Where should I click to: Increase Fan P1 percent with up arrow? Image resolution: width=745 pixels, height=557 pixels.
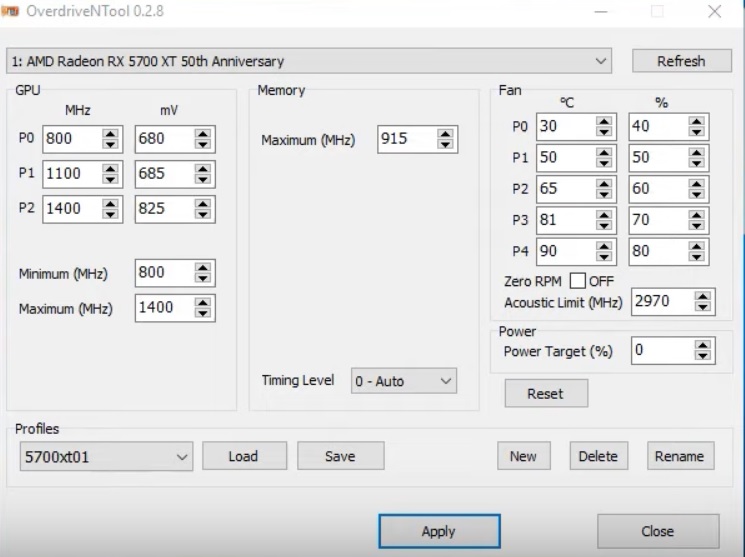click(697, 153)
